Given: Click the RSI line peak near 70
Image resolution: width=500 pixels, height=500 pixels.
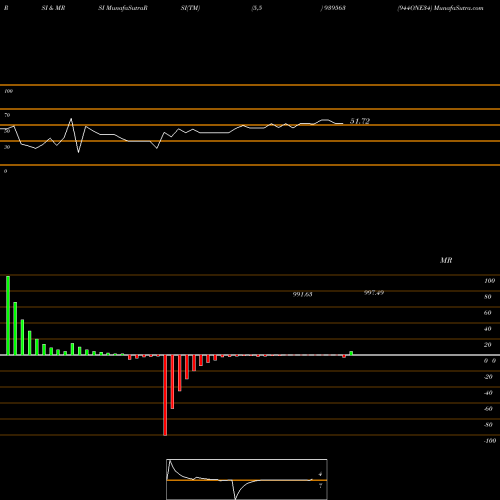Looking at the screenshot, I should (x=71, y=119).
